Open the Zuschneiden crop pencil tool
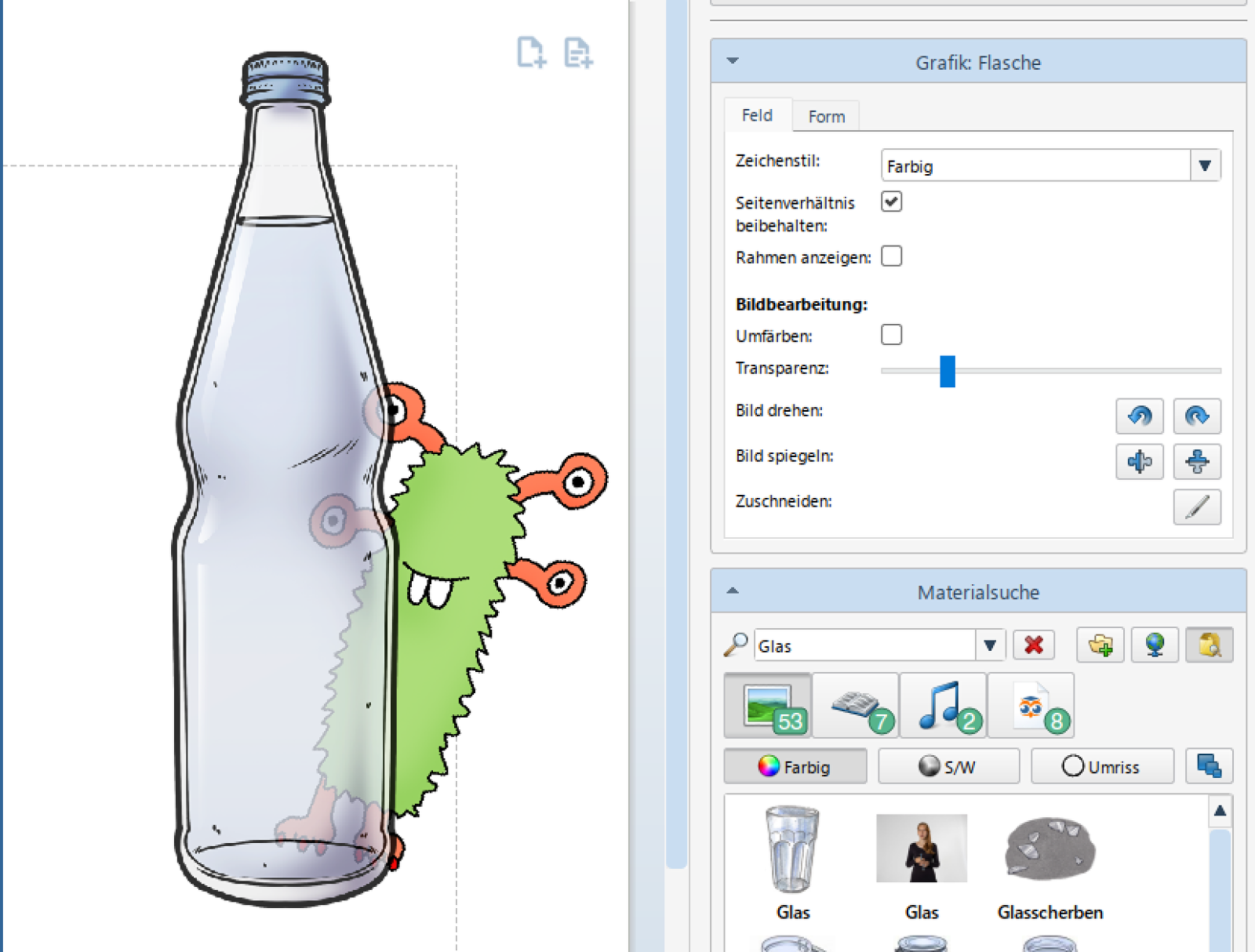The image size is (1255, 952). tap(1196, 507)
